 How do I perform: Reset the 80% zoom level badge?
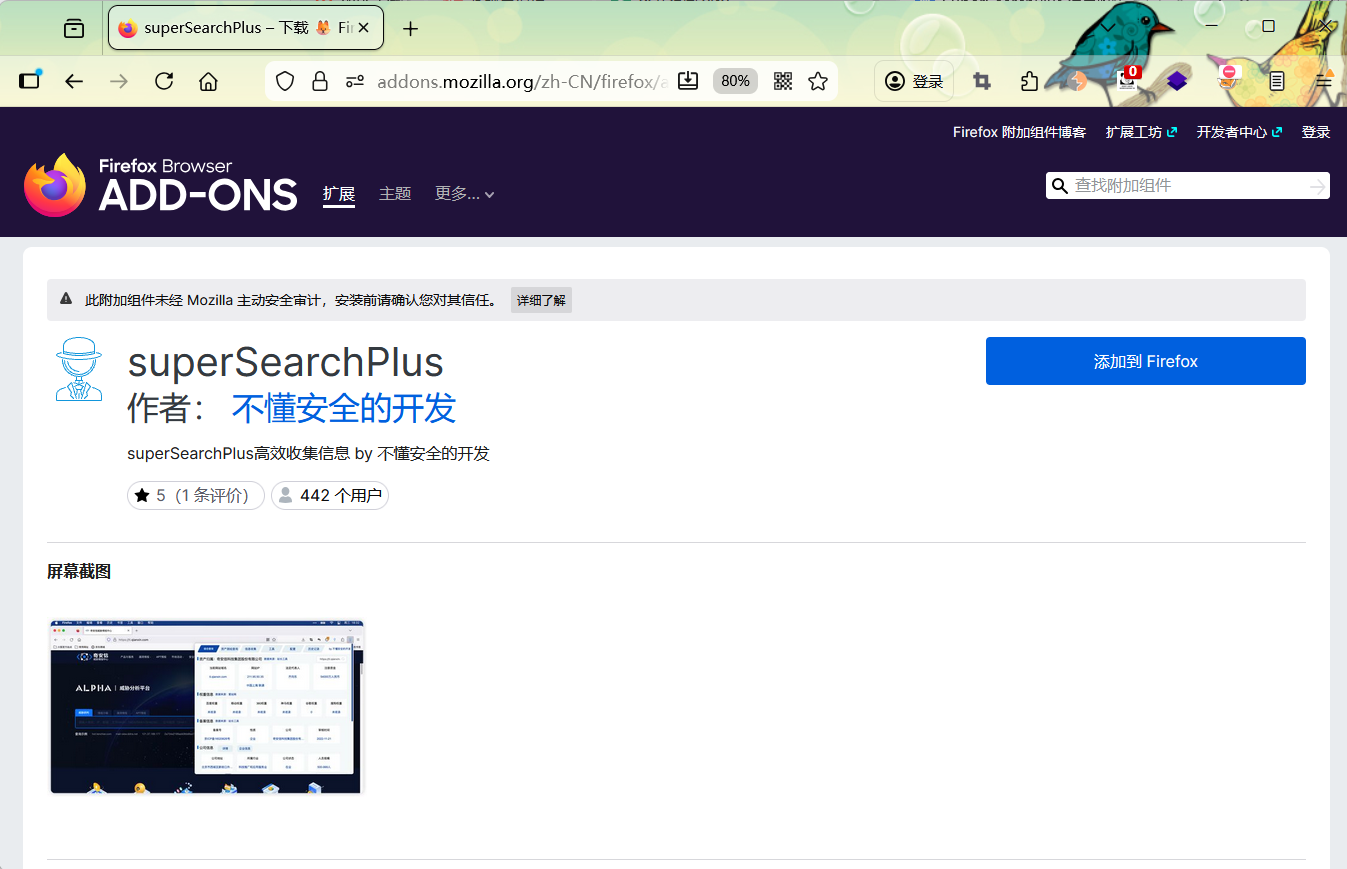point(735,81)
